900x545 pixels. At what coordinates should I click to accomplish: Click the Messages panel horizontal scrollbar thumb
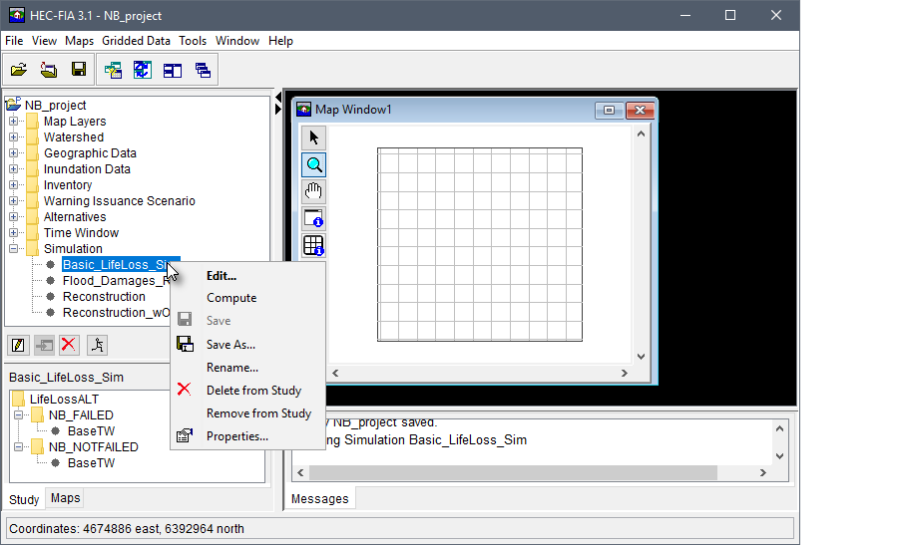click(513, 473)
